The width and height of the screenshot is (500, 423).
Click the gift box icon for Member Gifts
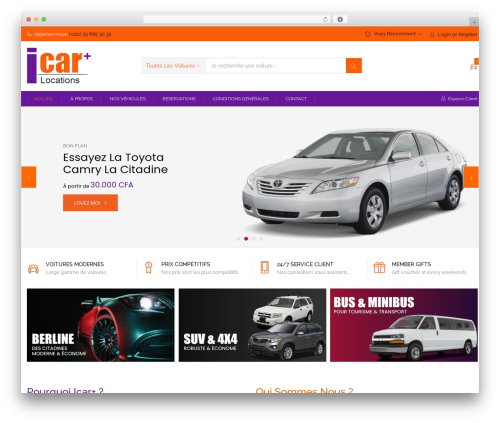[x=379, y=267]
